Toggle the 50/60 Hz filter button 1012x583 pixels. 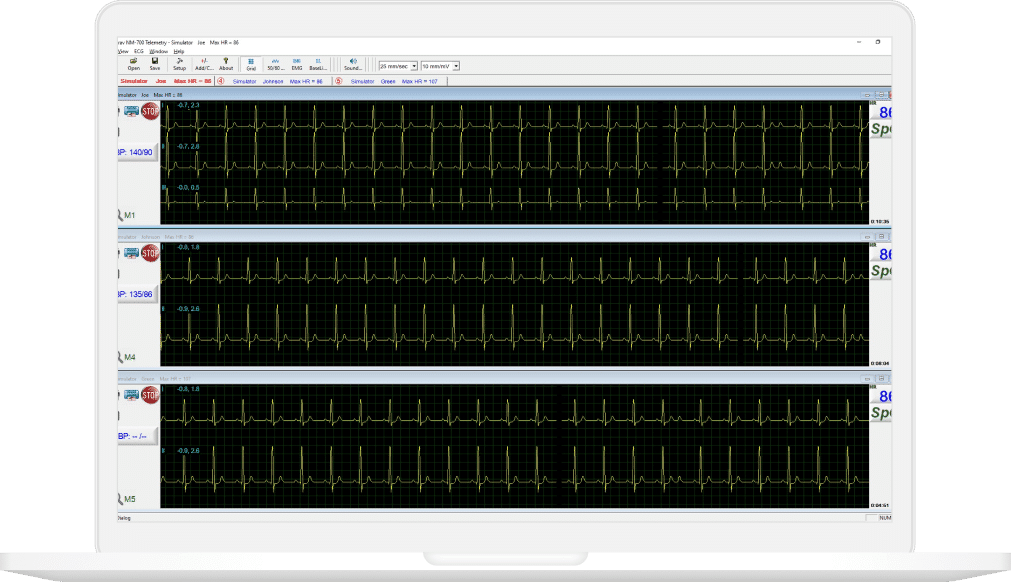click(275, 63)
